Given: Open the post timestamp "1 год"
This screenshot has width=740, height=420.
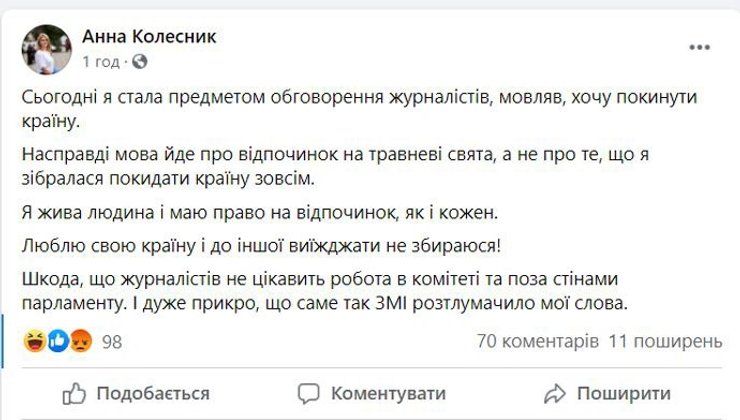Looking at the screenshot, I should [102, 62].
